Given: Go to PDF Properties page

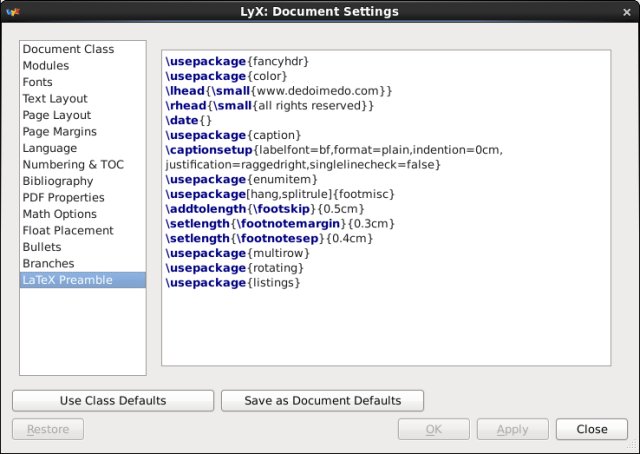Looking at the screenshot, I should pyautogui.click(x=82, y=198).
